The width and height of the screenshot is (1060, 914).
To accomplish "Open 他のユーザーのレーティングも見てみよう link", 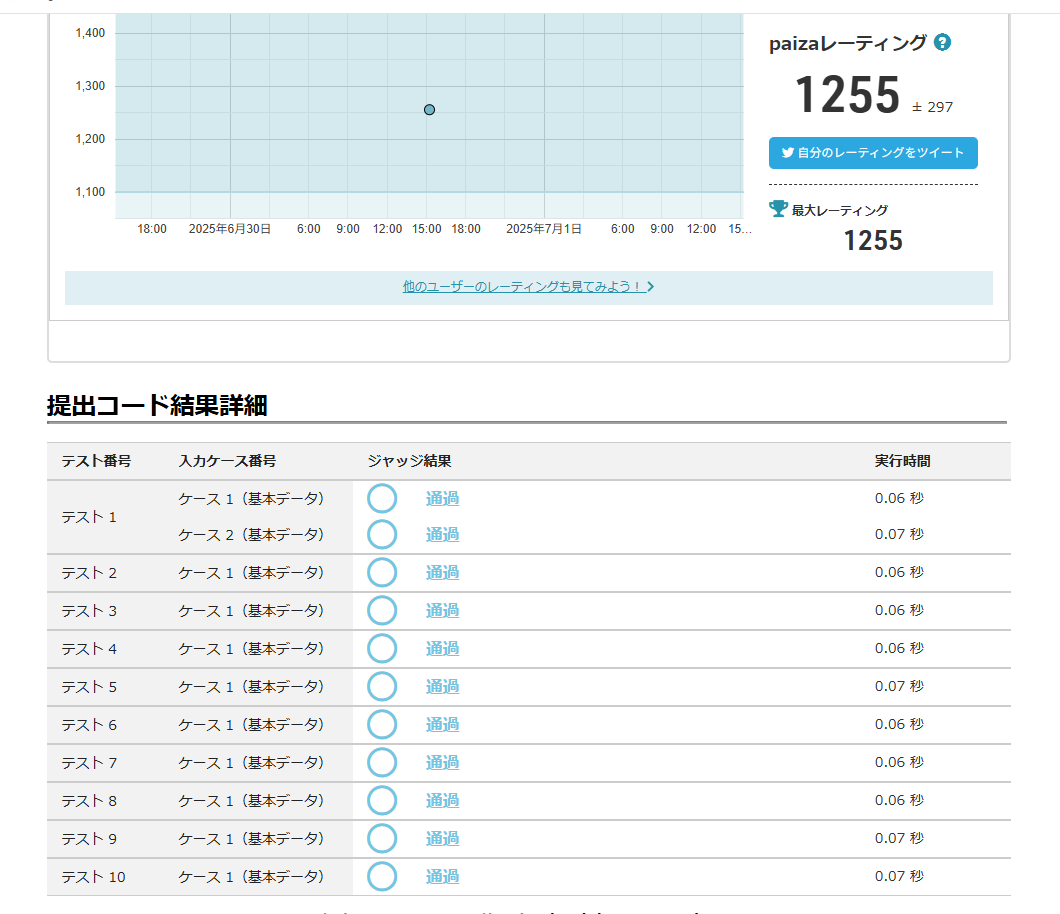I will point(521,287).
